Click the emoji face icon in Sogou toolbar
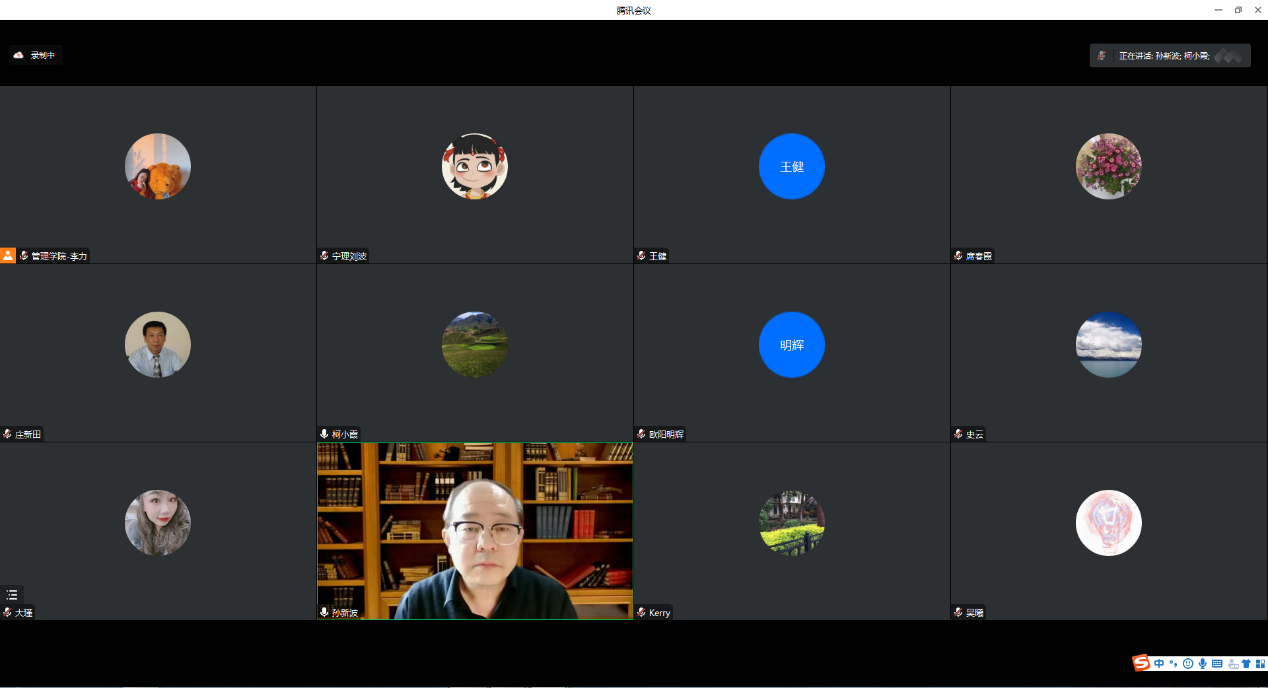The width and height of the screenshot is (1268, 688). point(1188,663)
